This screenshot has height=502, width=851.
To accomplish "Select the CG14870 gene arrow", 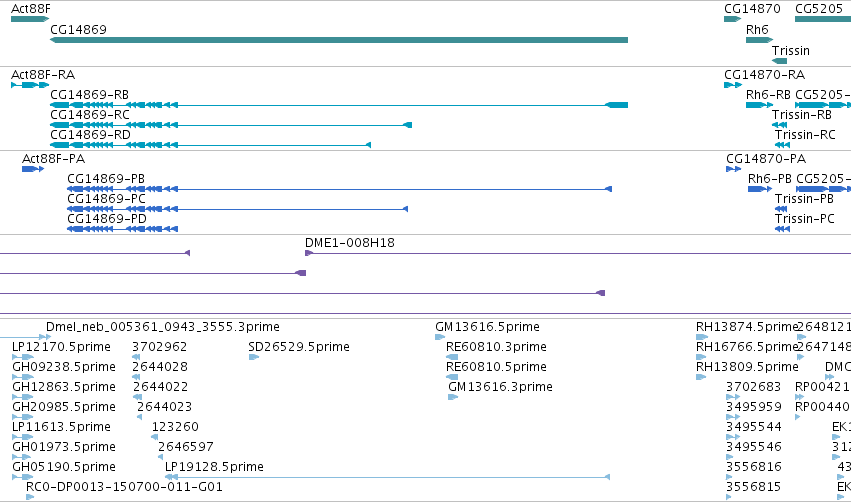I will [733, 19].
